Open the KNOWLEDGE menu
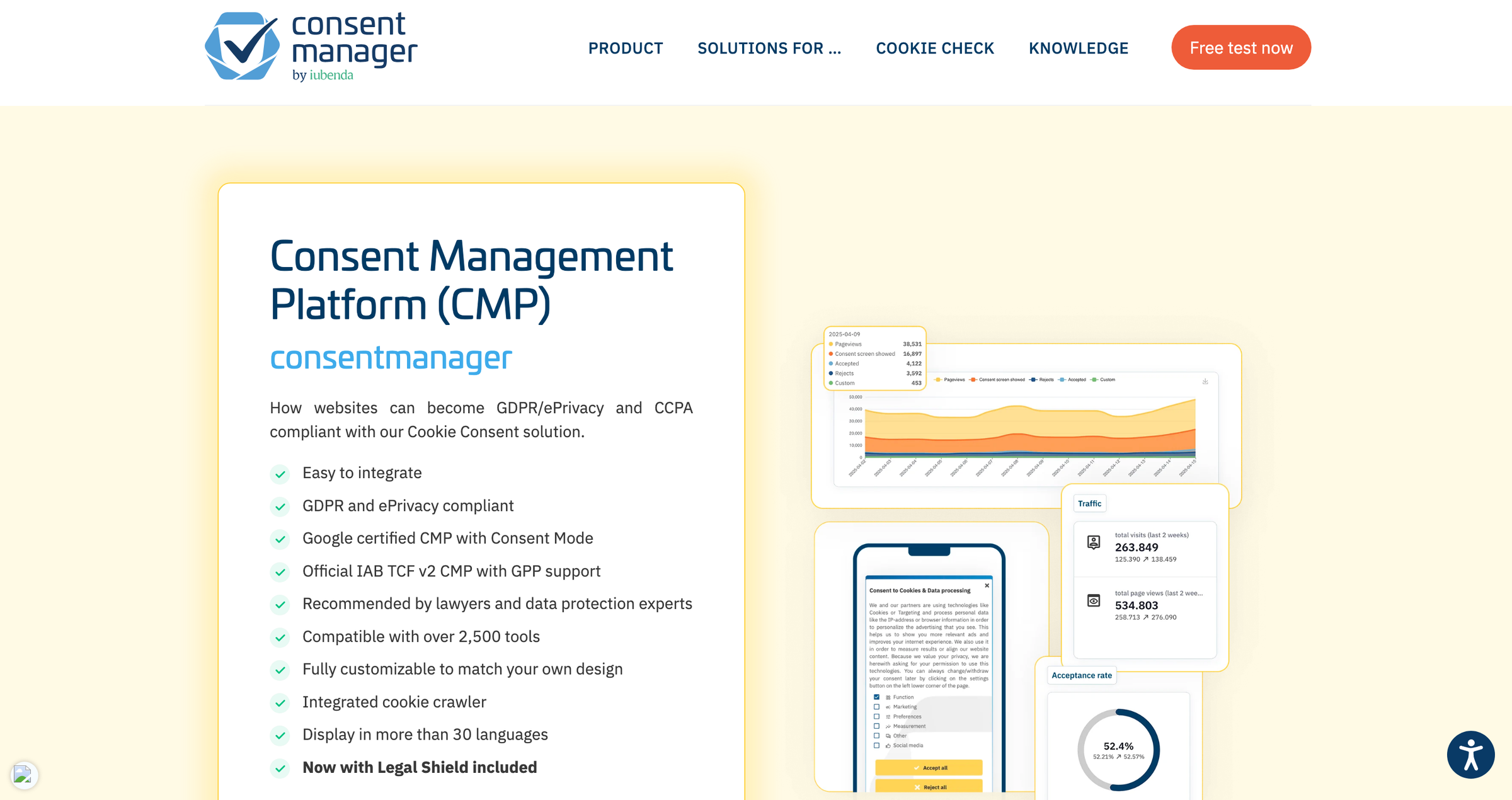The height and width of the screenshot is (800, 1512). click(x=1079, y=49)
